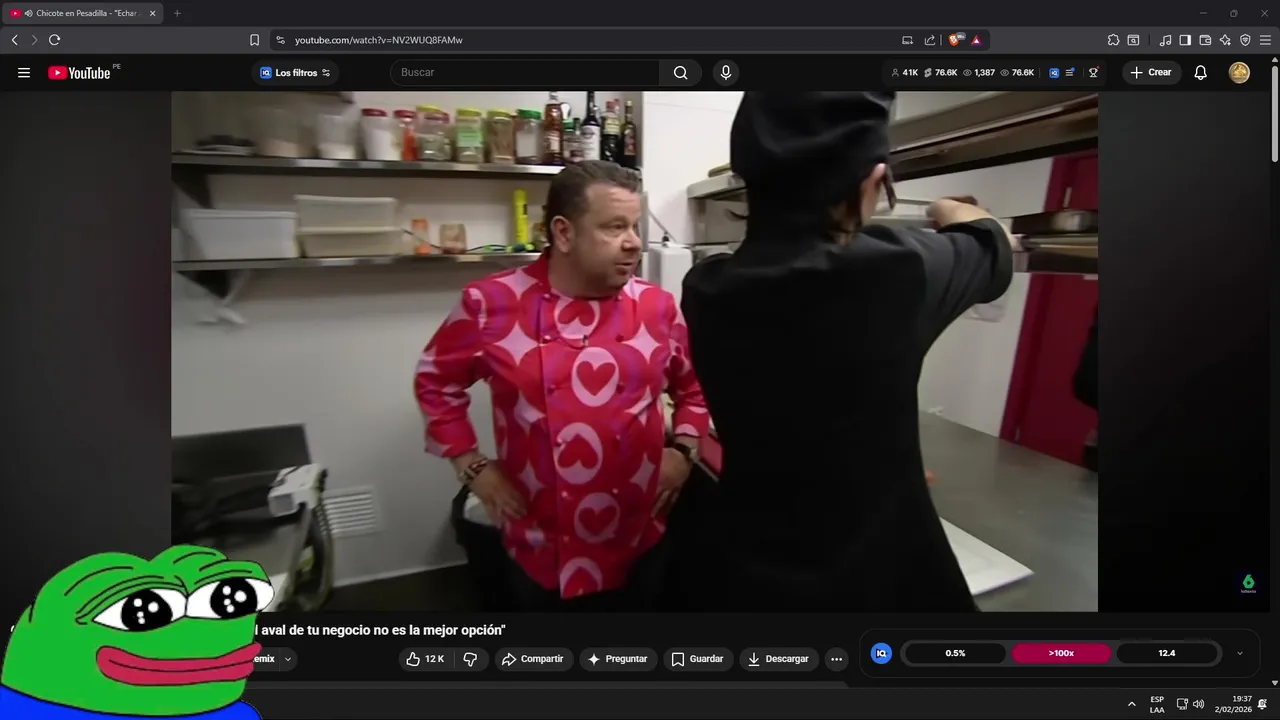This screenshot has height=720, width=1280.
Task: Click the Preguntar ask button
Action: click(x=617, y=659)
